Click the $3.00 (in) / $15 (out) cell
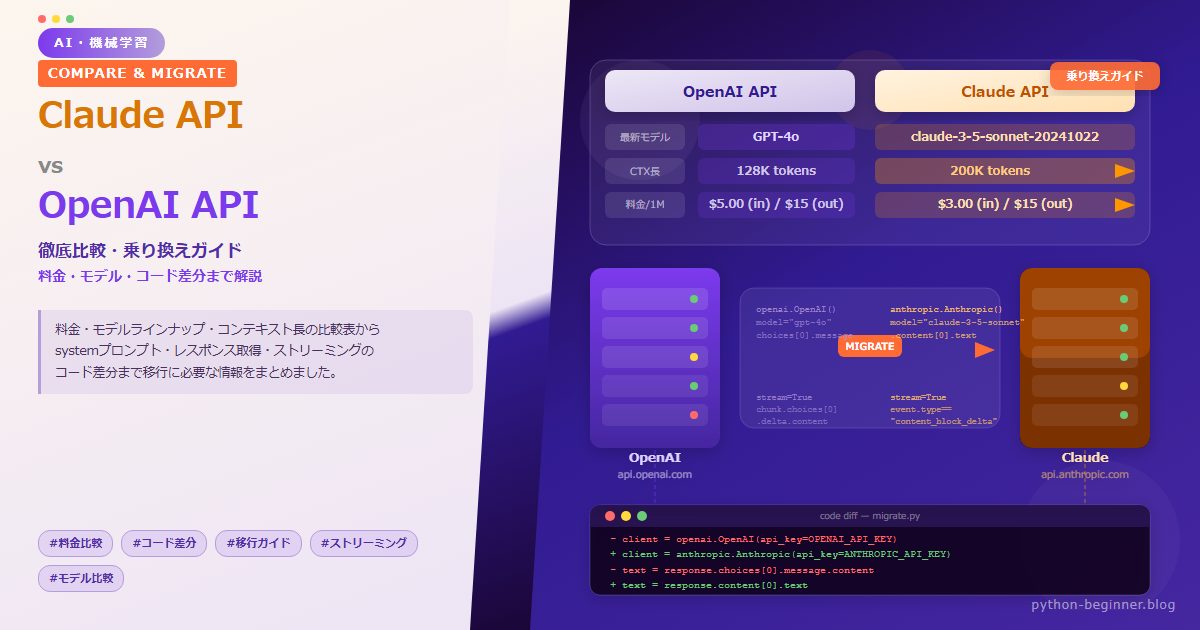Image resolution: width=1200 pixels, height=630 pixels. [1005, 205]
